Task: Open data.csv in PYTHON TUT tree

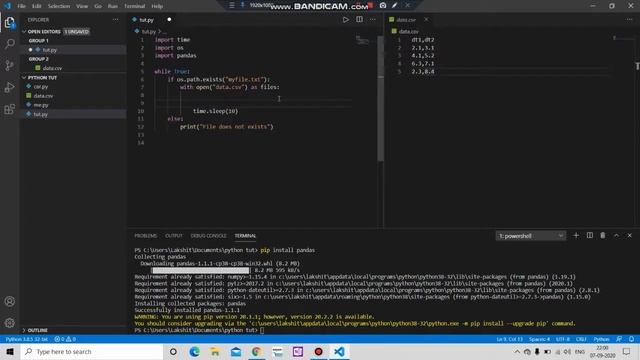Action: 43,96
